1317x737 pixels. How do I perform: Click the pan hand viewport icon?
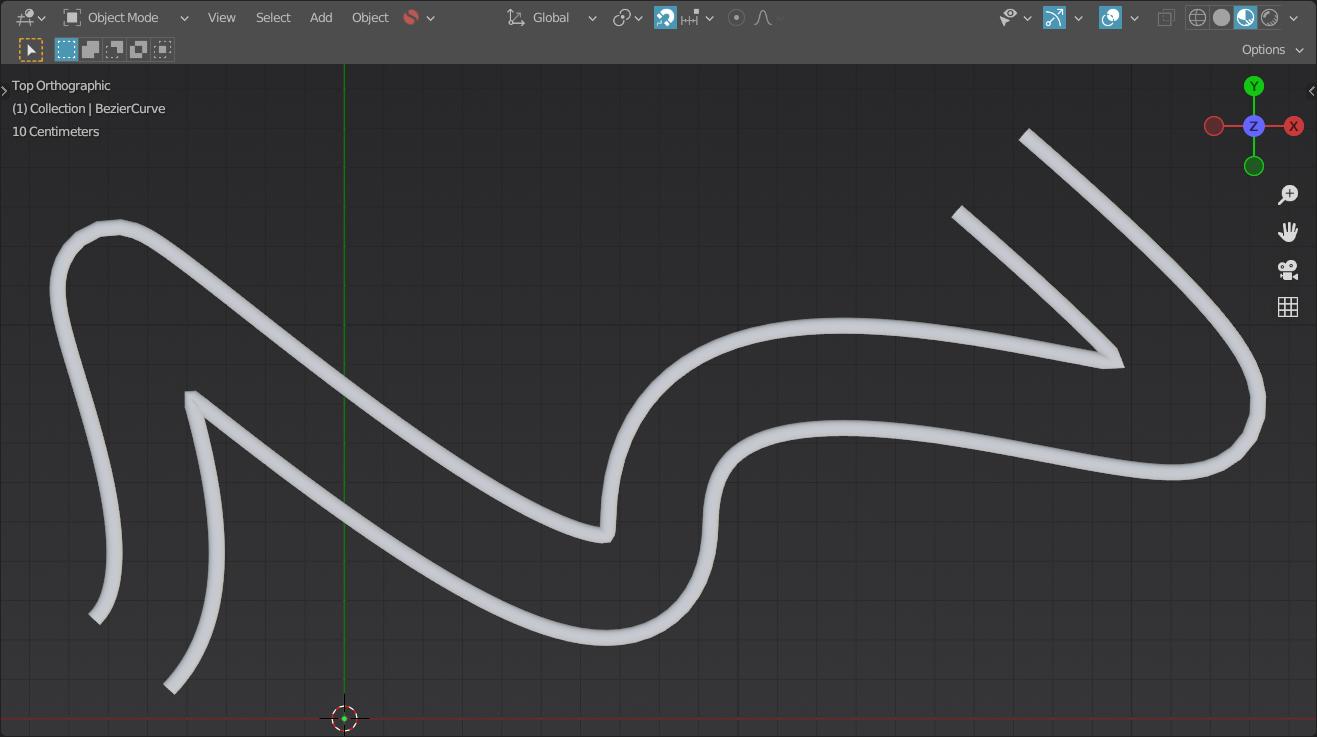[x=1288, y=232]
